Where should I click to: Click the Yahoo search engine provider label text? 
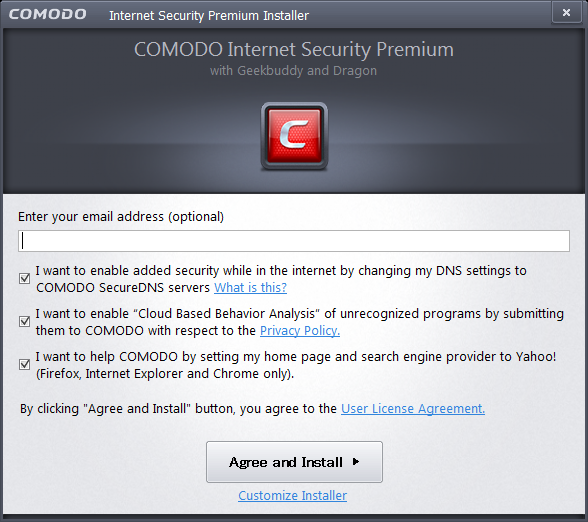[296, 365]
